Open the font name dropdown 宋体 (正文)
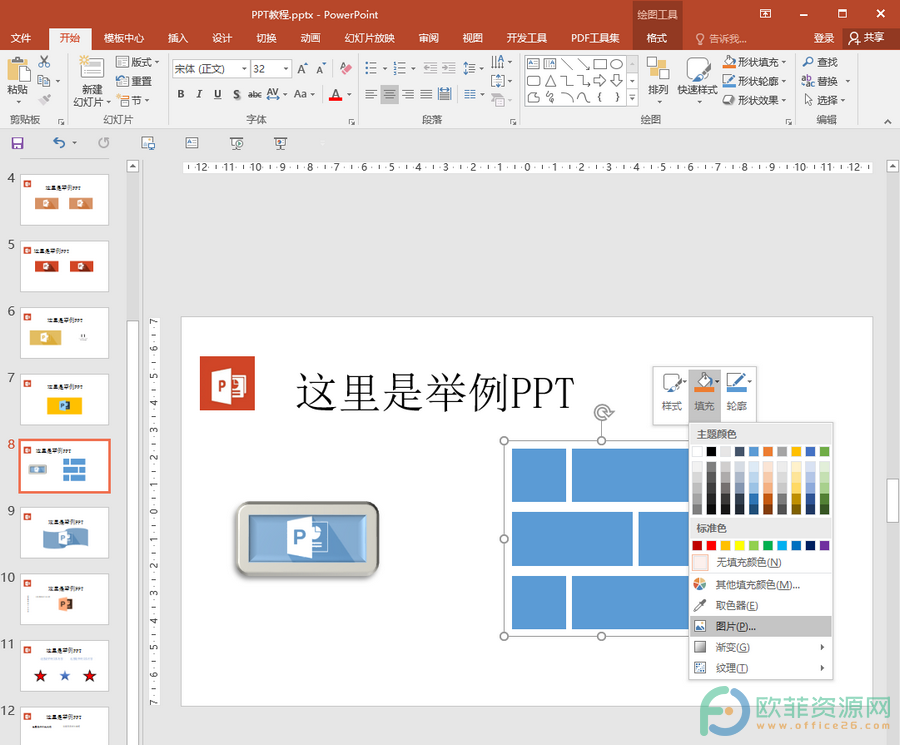The width and height of the screenshot is (900, 745). (x=244, y=69)
